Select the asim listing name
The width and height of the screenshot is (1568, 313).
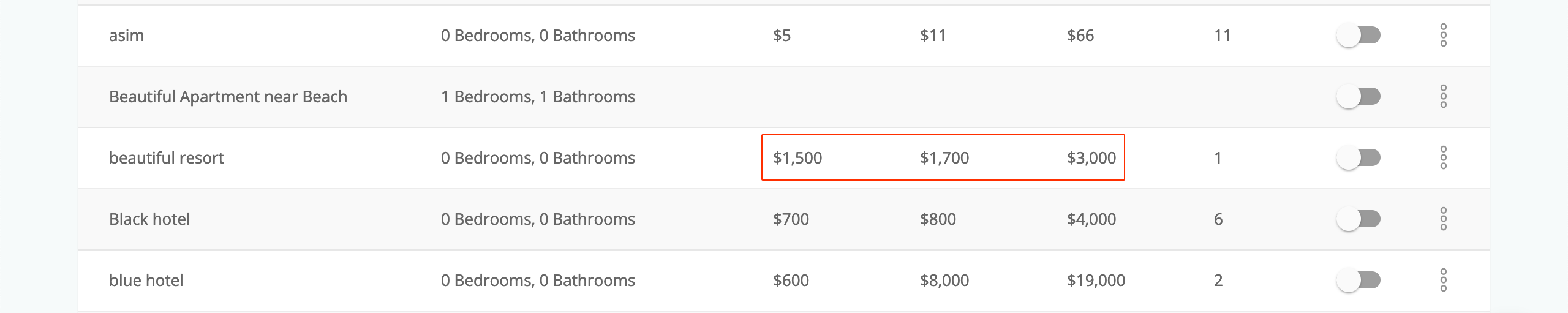[x=127, y=36]
